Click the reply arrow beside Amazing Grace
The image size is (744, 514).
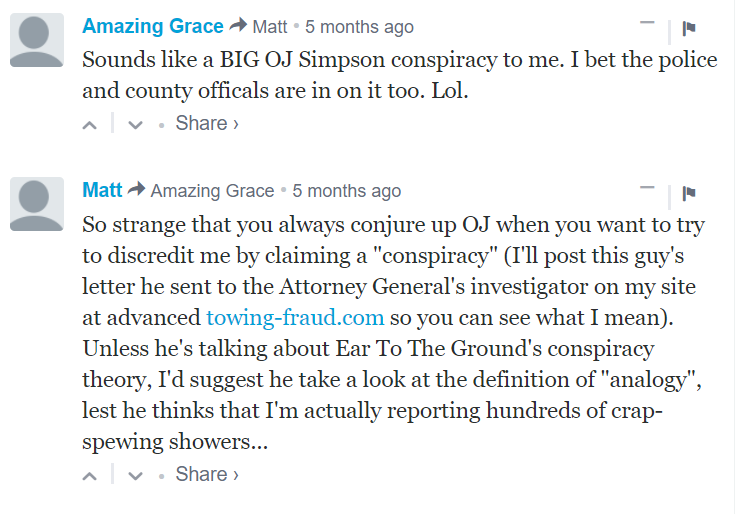coord(238,25)
